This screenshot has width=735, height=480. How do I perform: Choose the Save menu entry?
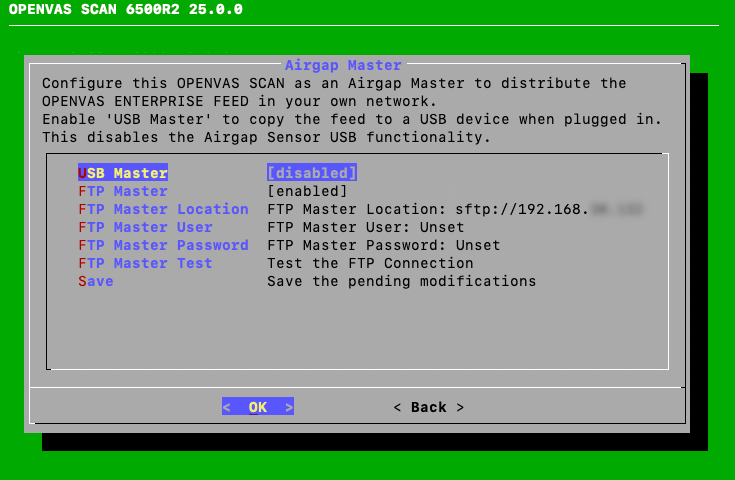click(96, 281)
